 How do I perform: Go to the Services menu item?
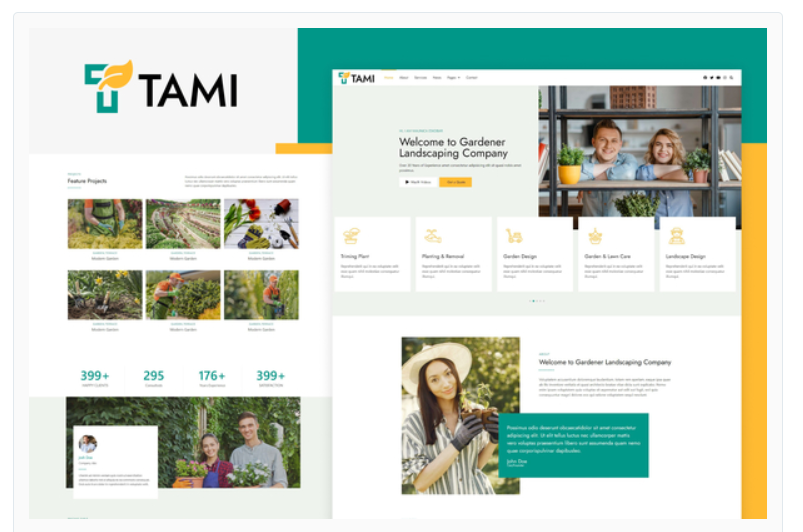click(x=420, y=78)
